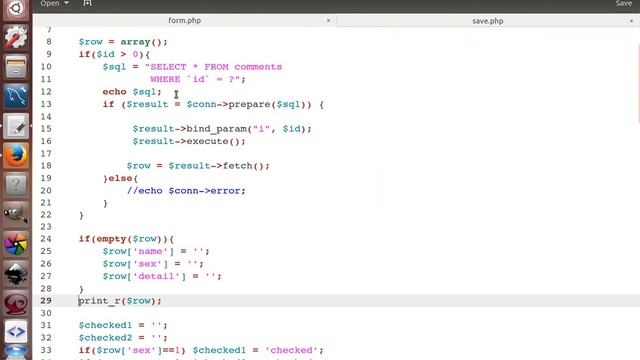Click '$row = $result->fetch();' line
The image size is (640, 360).
(198, 166)
